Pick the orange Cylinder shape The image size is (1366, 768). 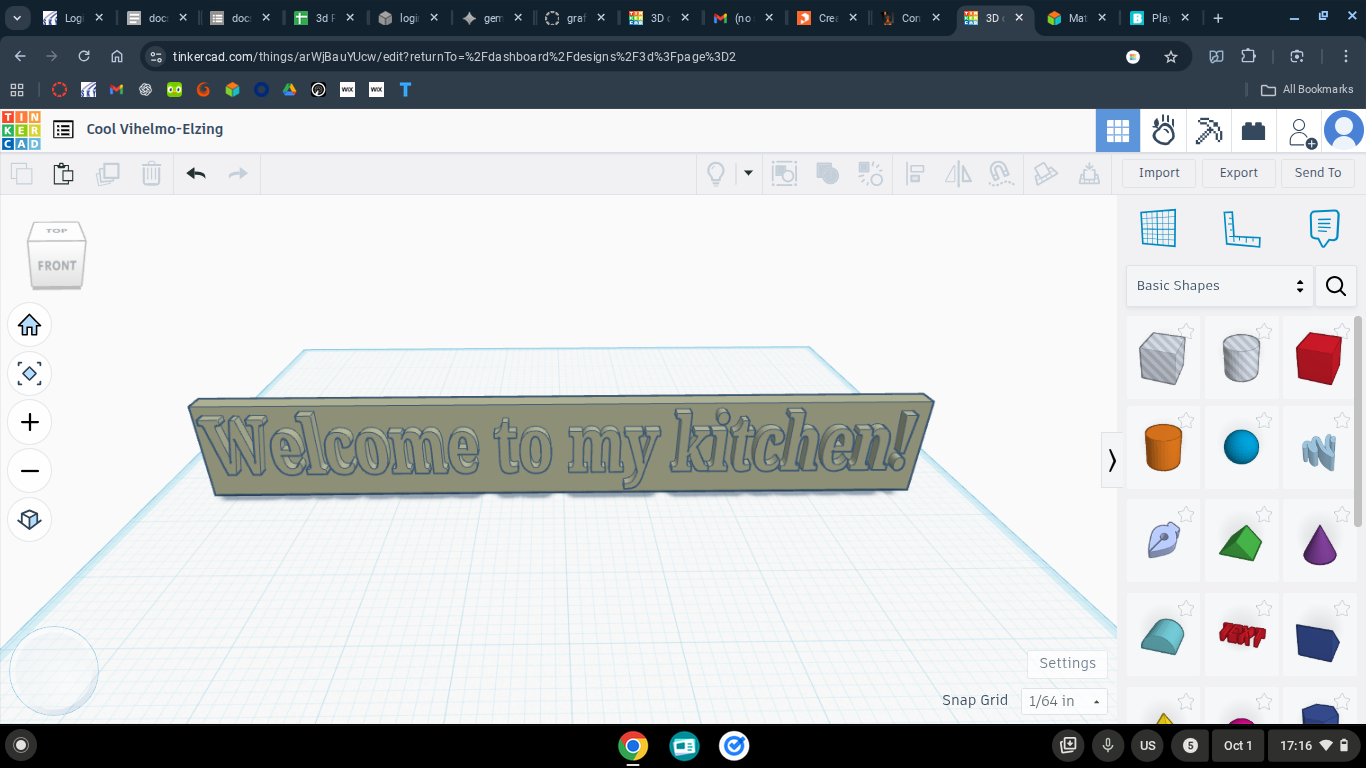tap(1163, 447)
